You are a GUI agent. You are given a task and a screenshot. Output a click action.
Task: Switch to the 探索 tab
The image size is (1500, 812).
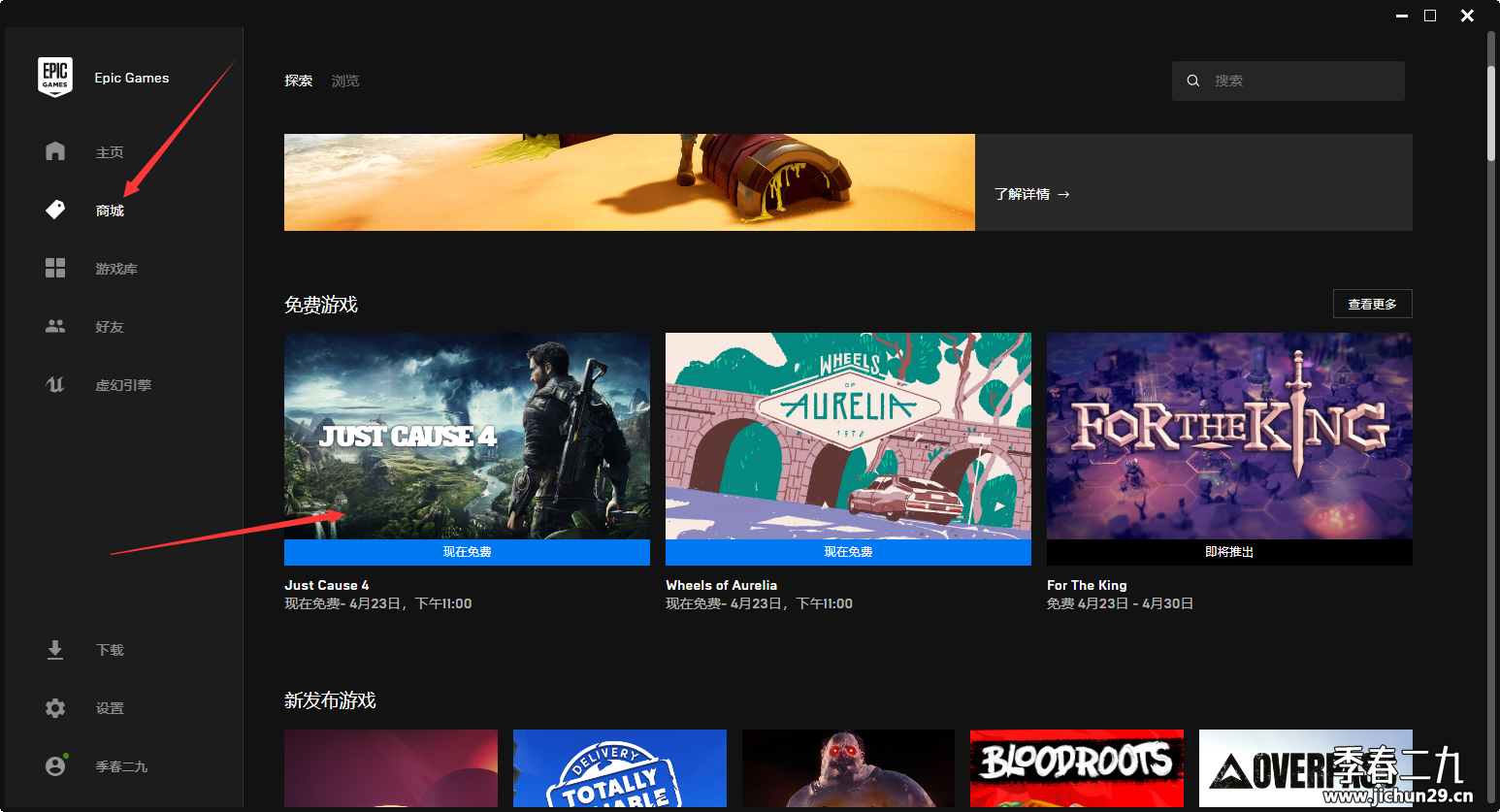pos(298,81)
